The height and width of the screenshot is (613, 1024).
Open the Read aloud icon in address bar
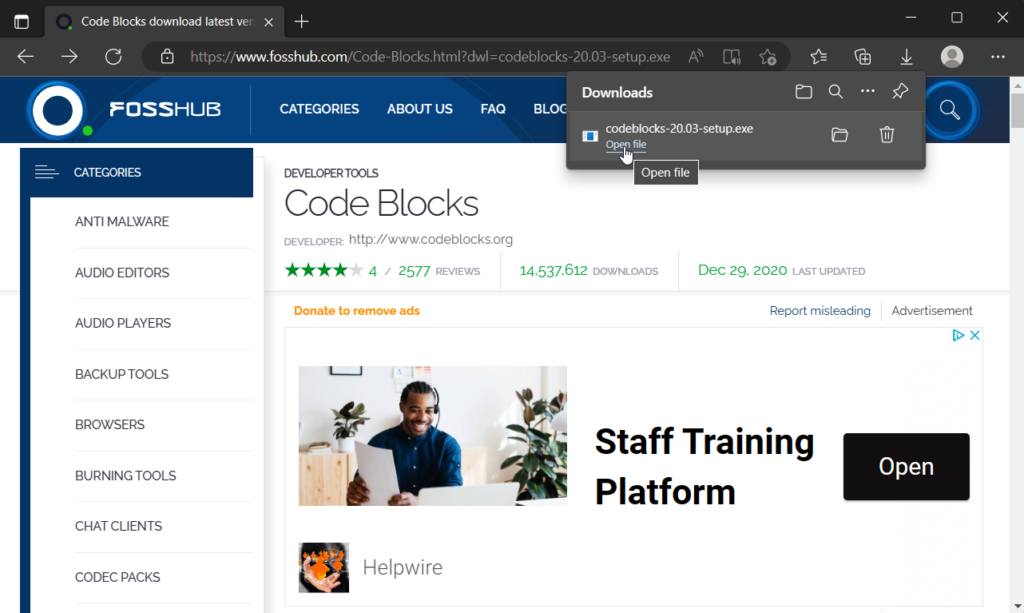696,57
